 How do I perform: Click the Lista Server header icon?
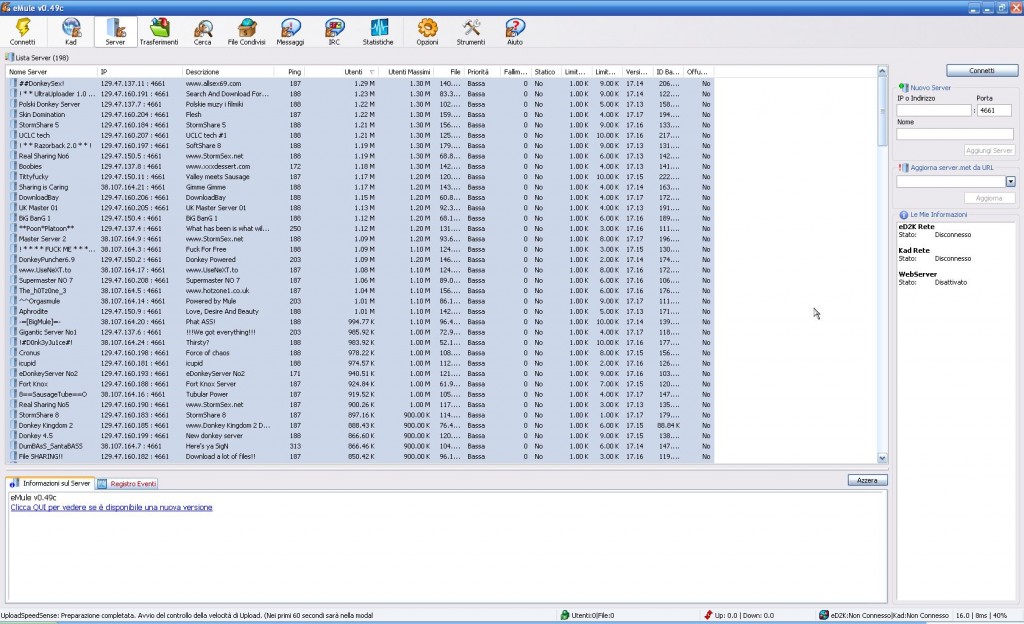pyautogui.click(x=10, y=57)
